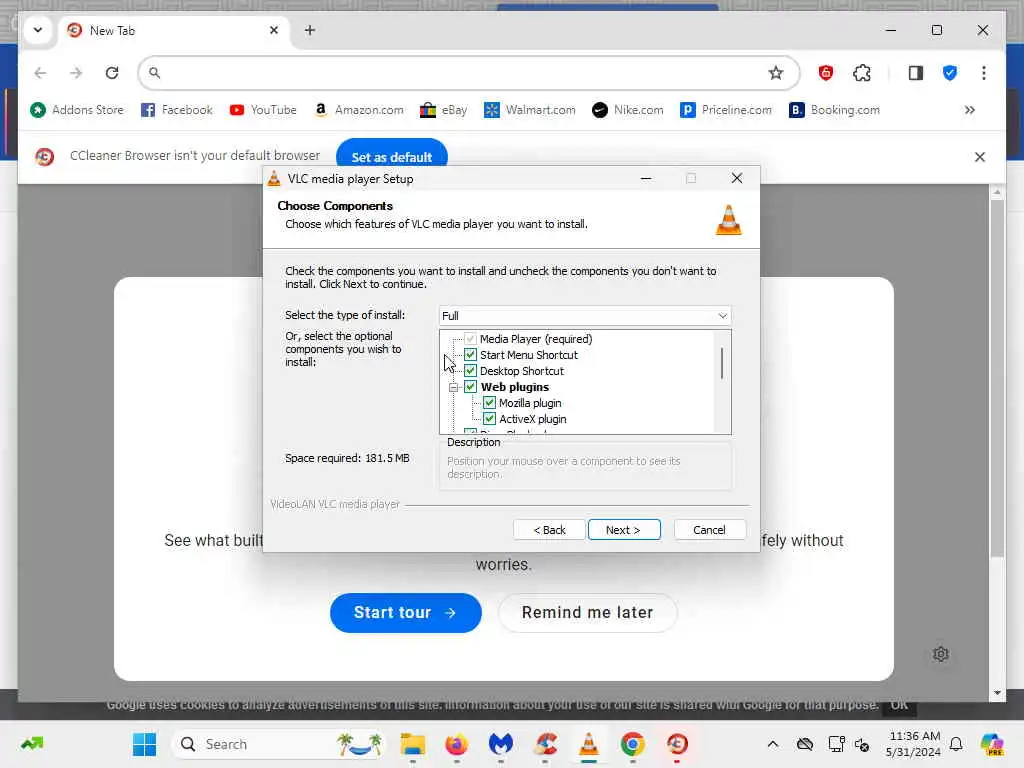Click the muted volume tray icon

(862, 744)
